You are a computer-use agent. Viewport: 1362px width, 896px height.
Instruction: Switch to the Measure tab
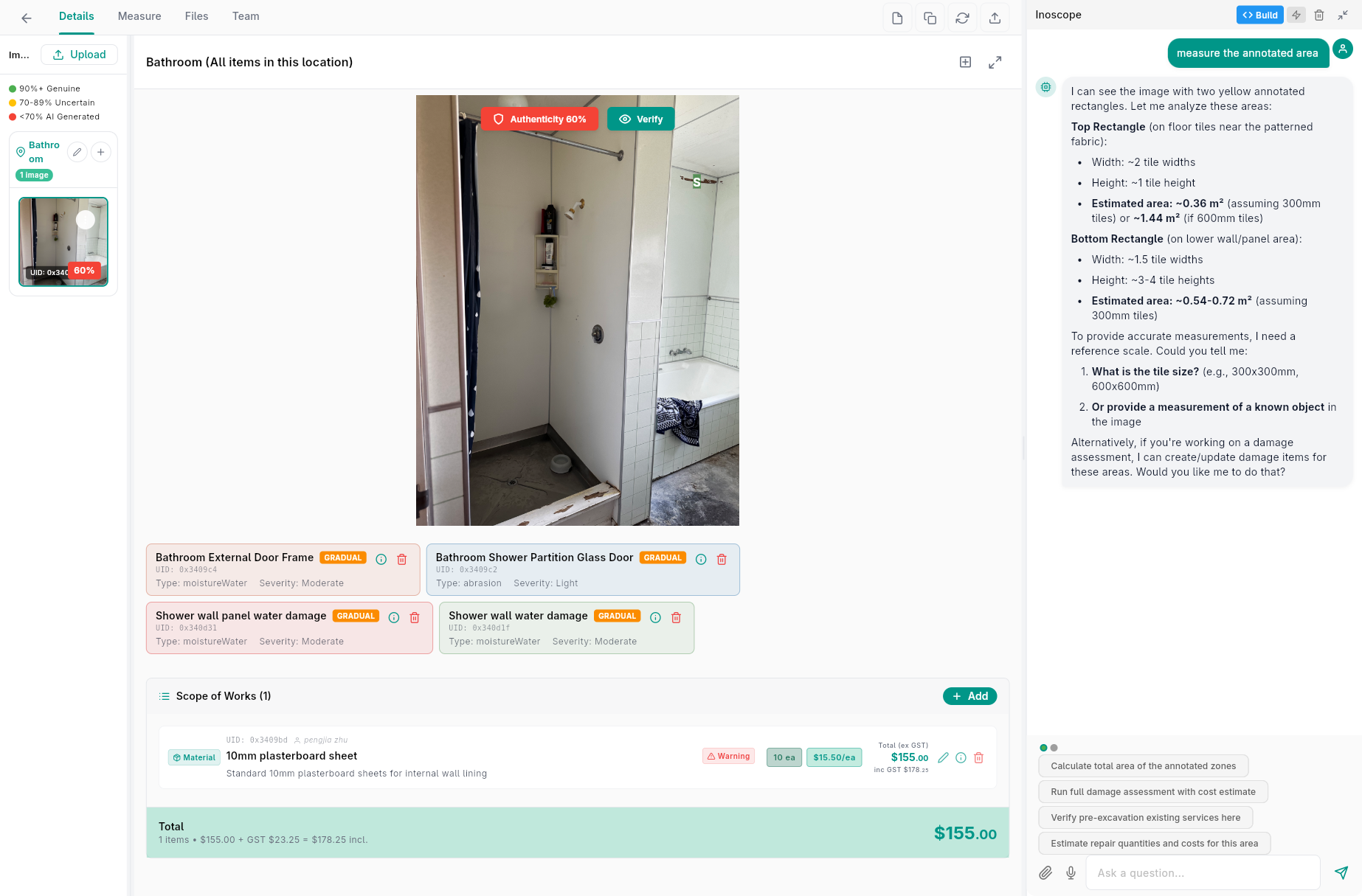[139, 16]
